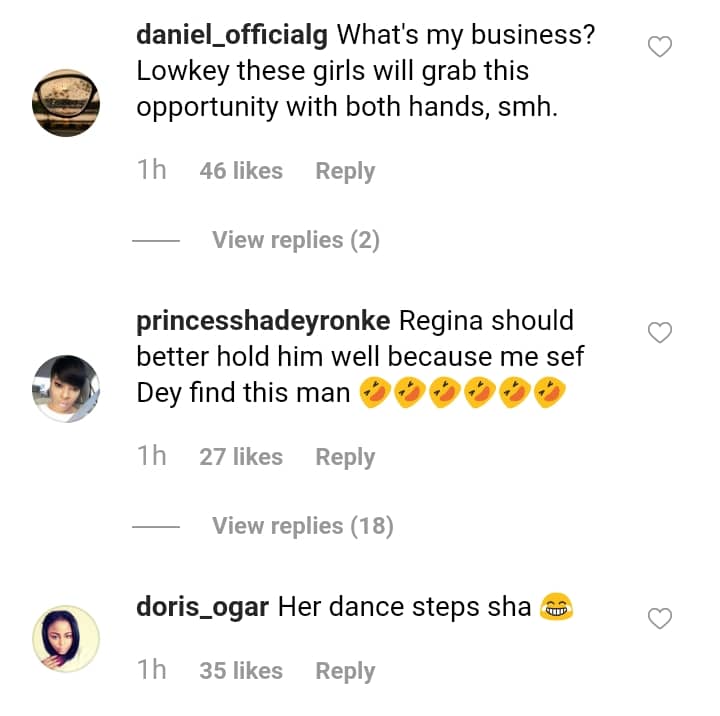
Task: View the 35 likes list
Action: pos(241,671)
